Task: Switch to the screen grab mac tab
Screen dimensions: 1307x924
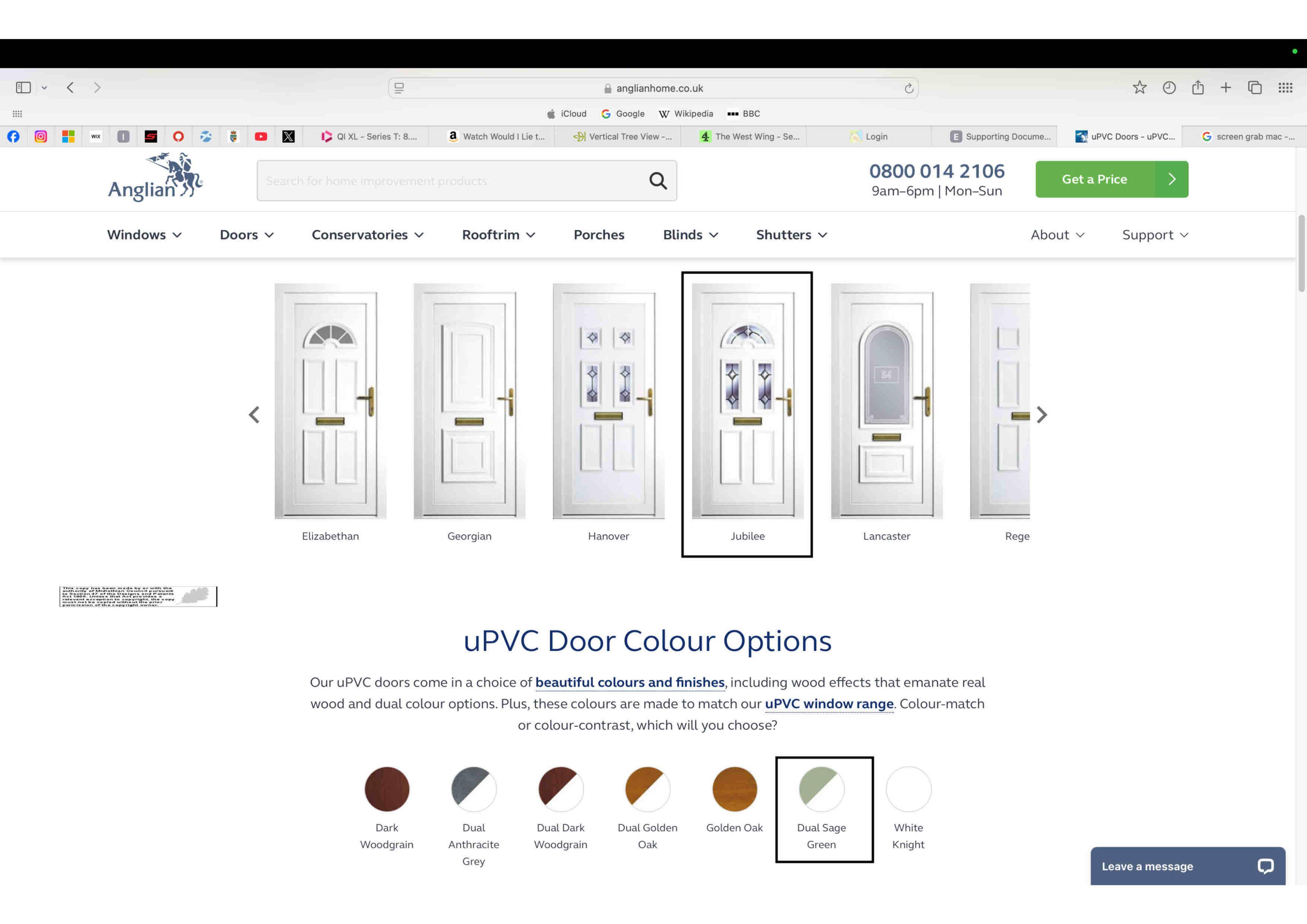Action: pos(1244,137)
